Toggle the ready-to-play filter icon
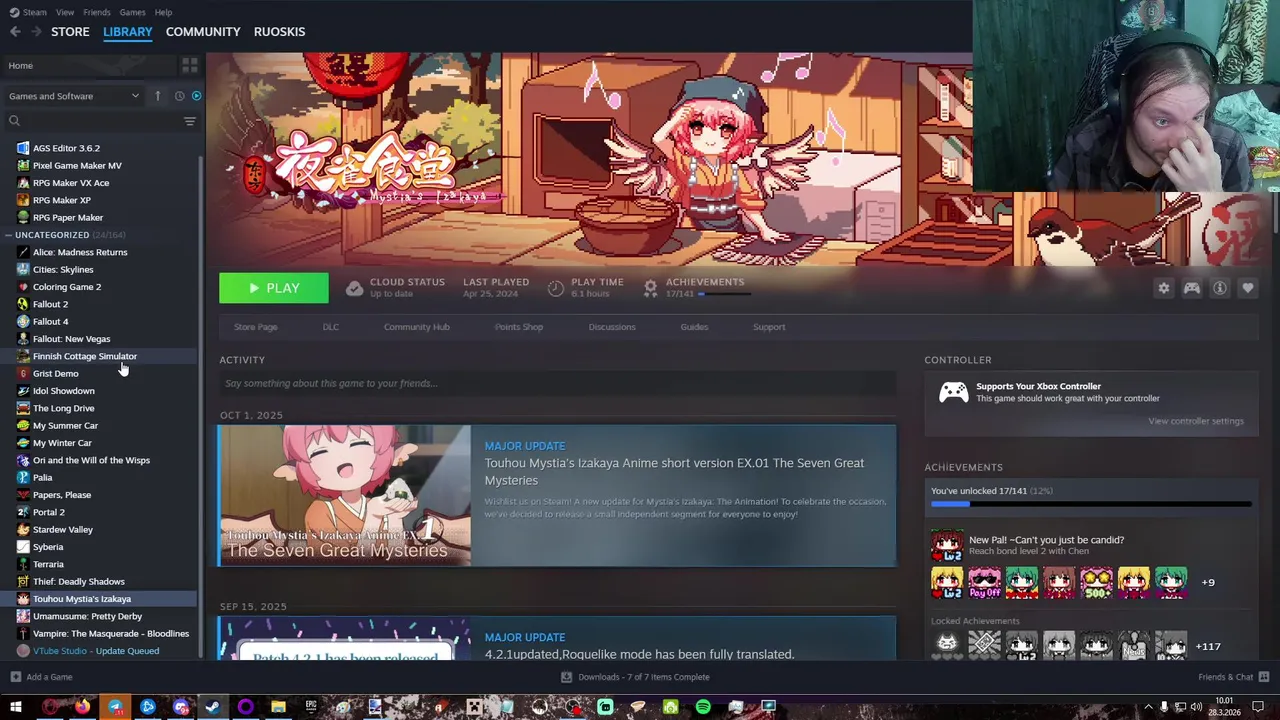This screenshot has height=720, width=1280. (196, 96)
